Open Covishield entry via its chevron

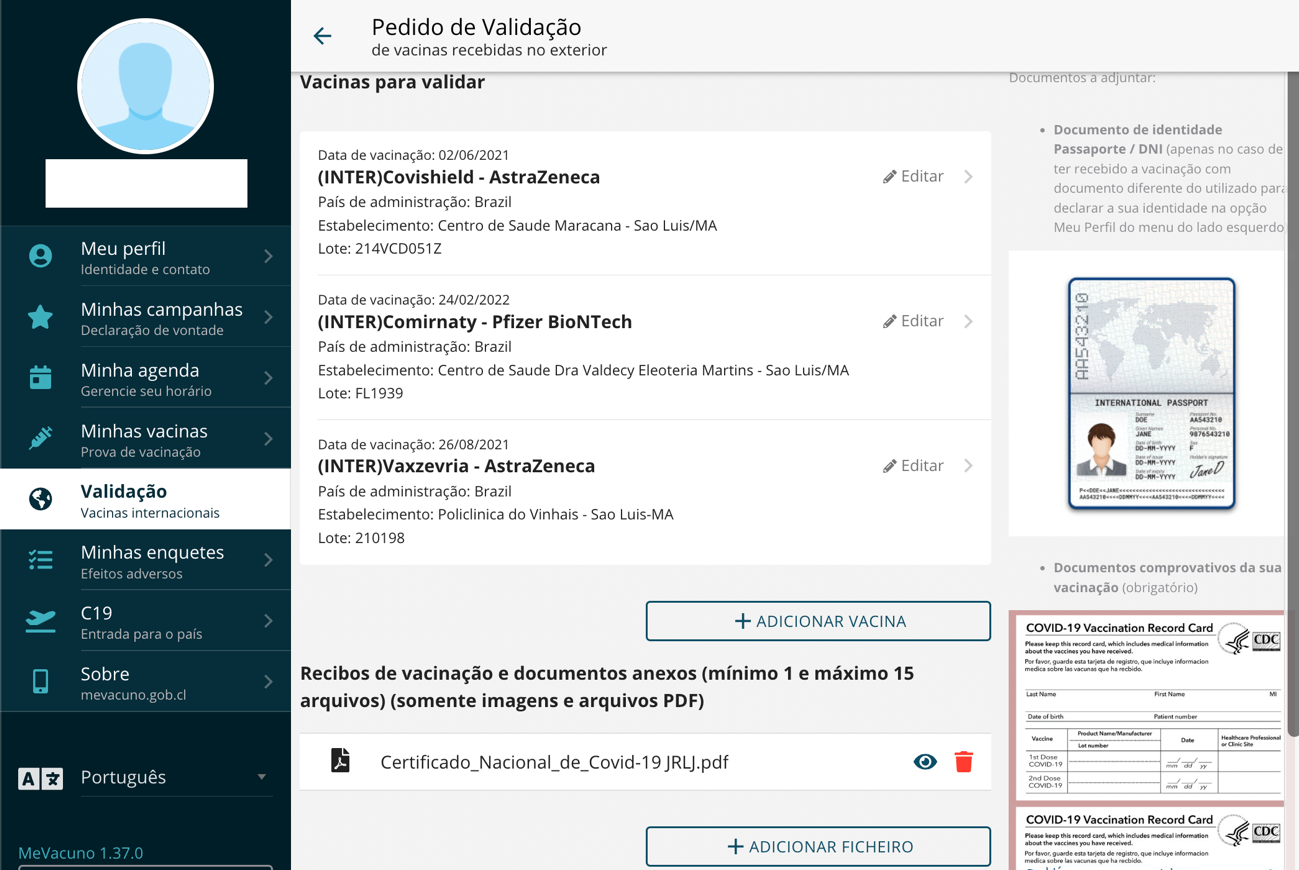point(968,177)
